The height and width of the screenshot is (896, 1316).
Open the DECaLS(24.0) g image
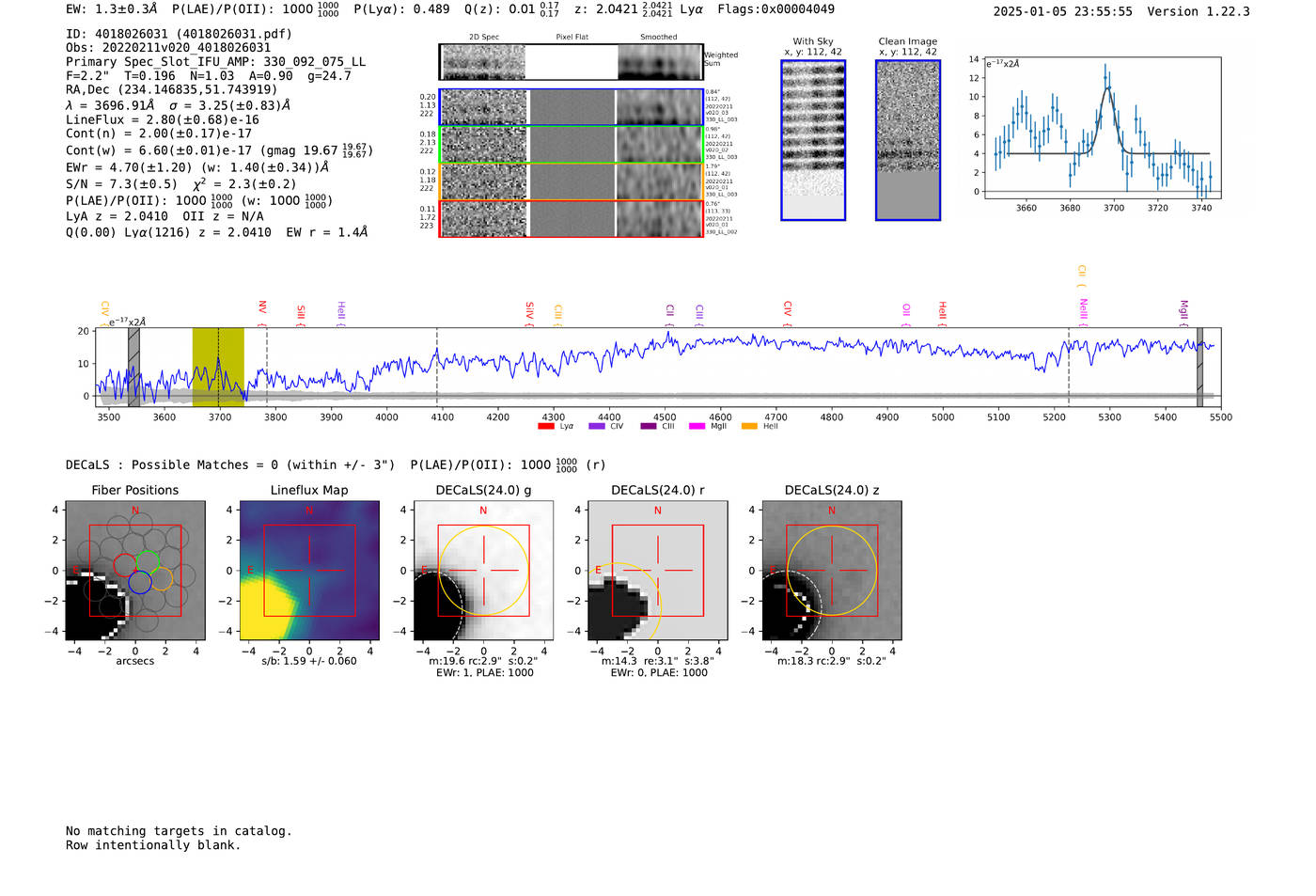click(484, 571)
